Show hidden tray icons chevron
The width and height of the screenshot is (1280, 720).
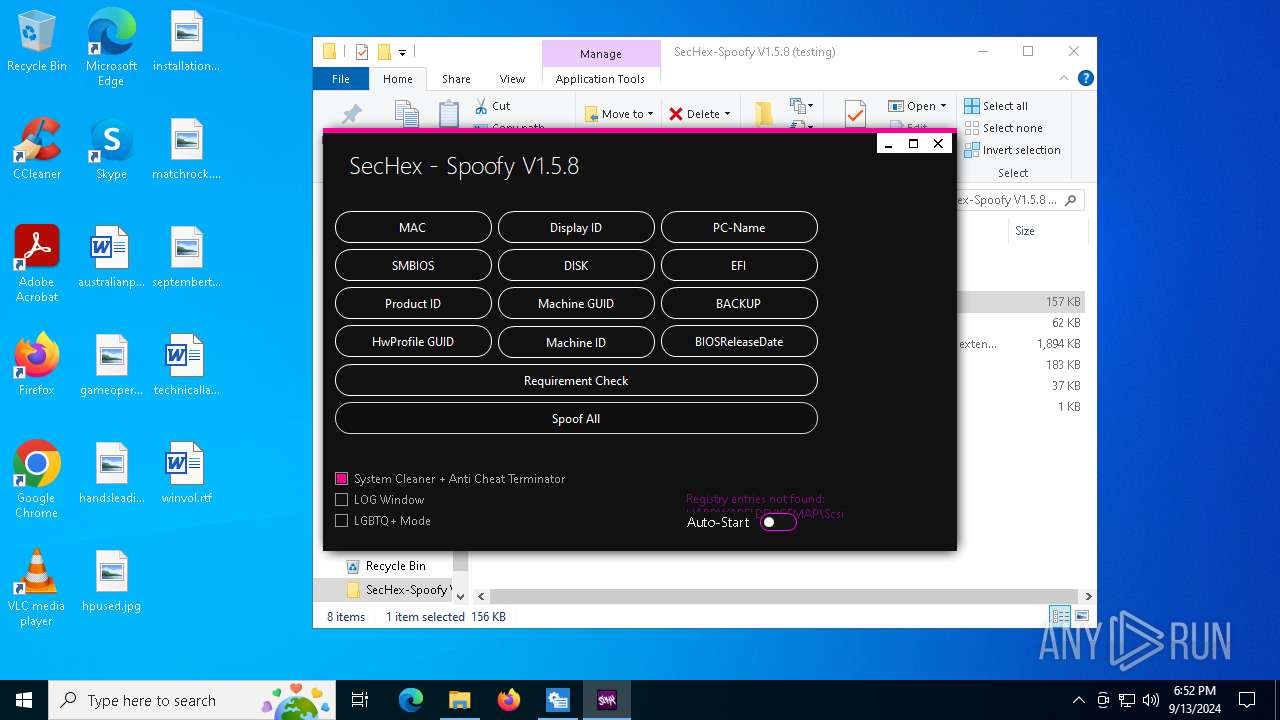[x=1078, y=700]
